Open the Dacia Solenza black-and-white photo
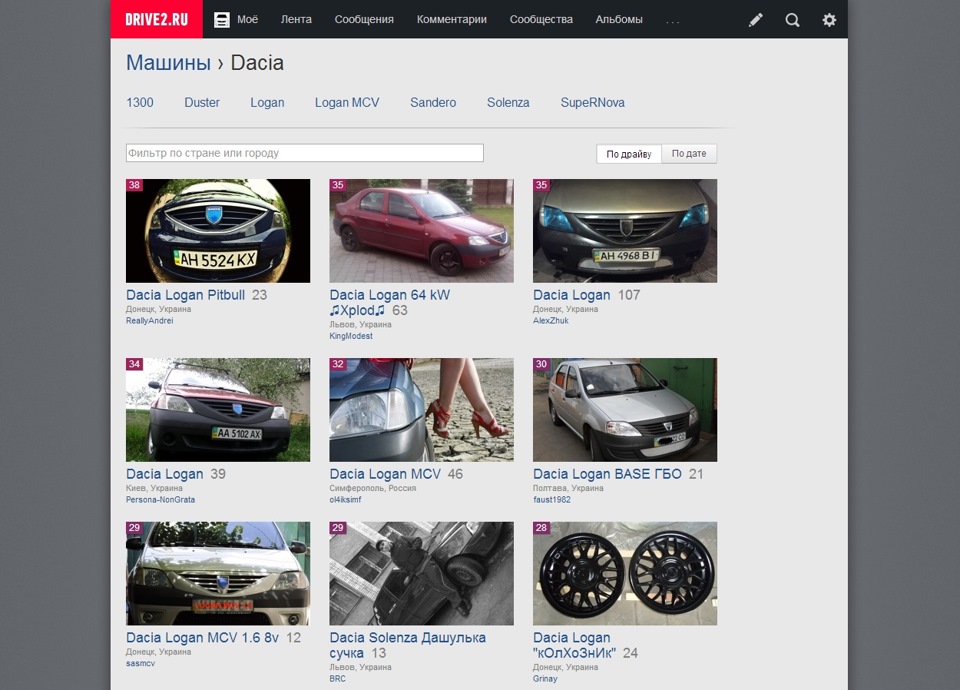The width and height of the screenshot is (960, 690). [421, 574]
